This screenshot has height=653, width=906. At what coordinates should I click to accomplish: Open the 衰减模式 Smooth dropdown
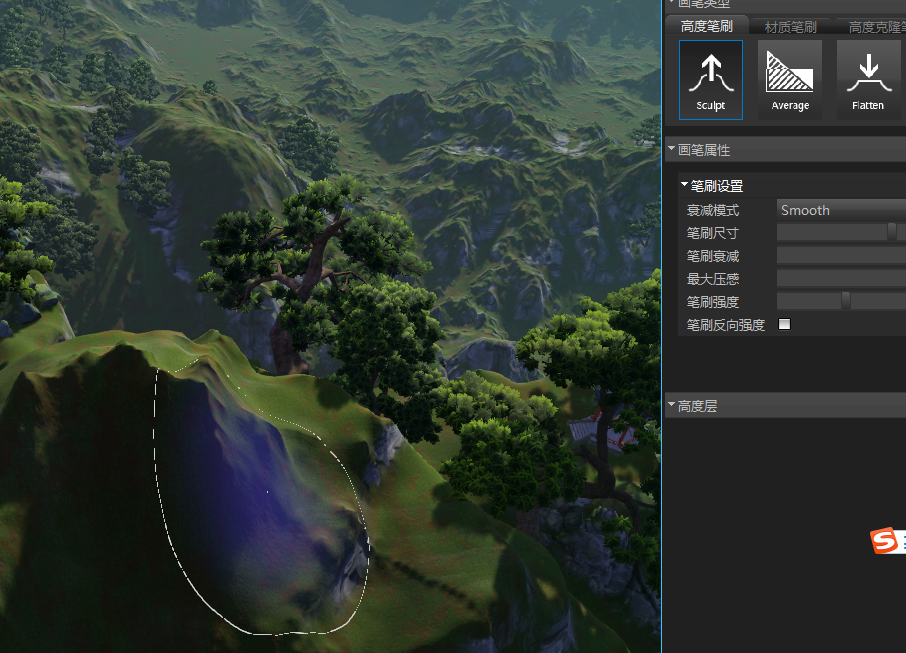(840, 210)
